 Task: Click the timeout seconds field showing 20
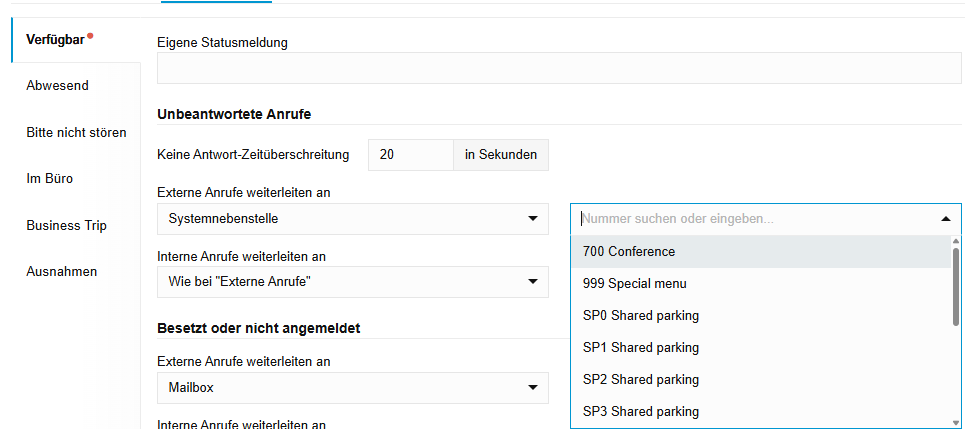(410, 154)
